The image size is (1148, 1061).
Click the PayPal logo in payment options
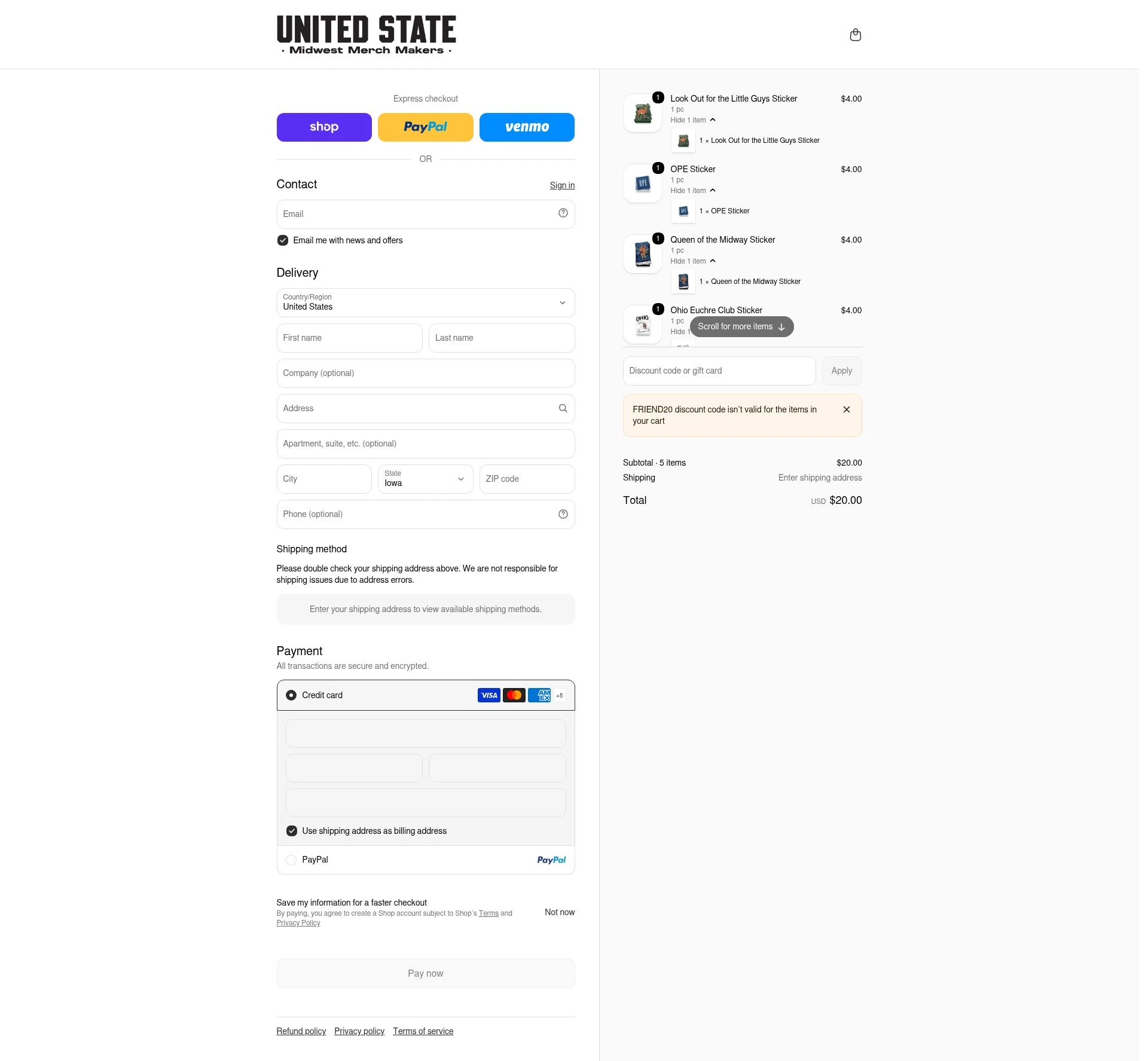pyautogui.click(x=551, y=860)
